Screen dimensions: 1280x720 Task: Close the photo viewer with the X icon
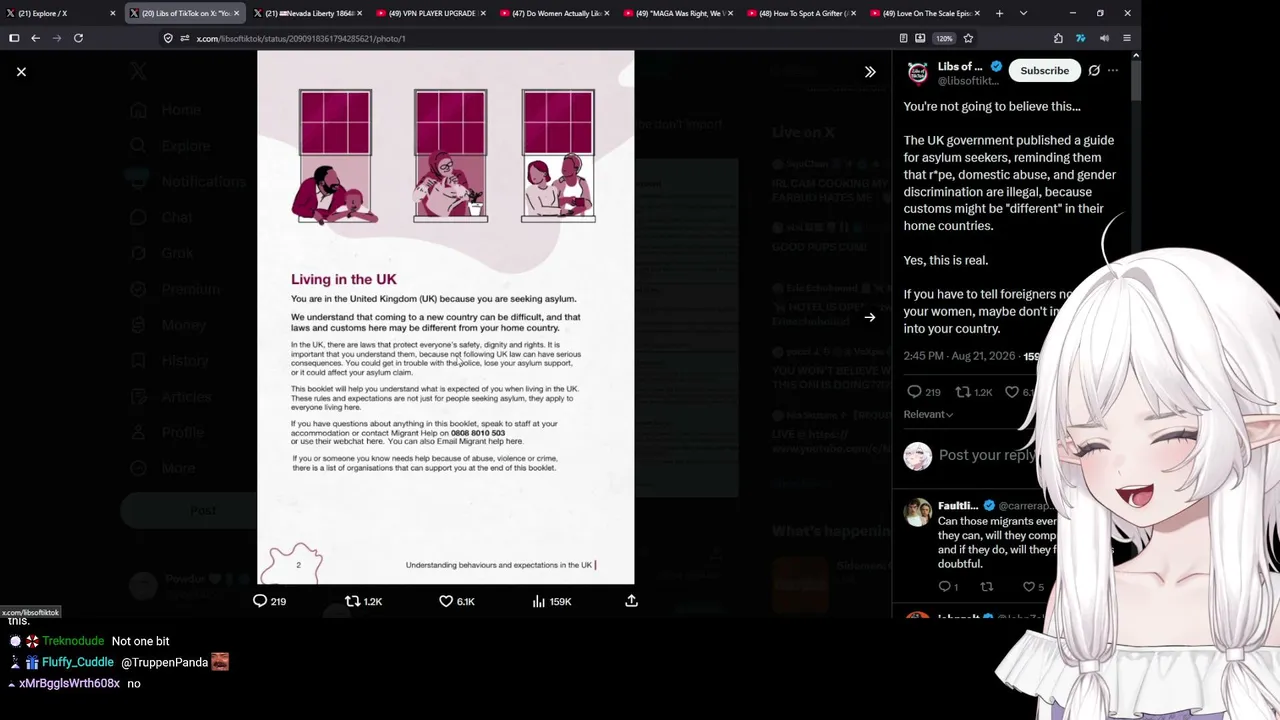21,71
